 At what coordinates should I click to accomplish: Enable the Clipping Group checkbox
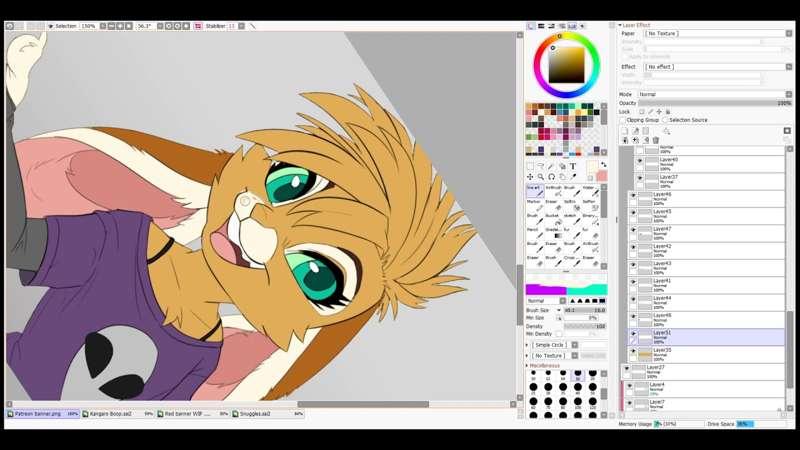(622, 120)
